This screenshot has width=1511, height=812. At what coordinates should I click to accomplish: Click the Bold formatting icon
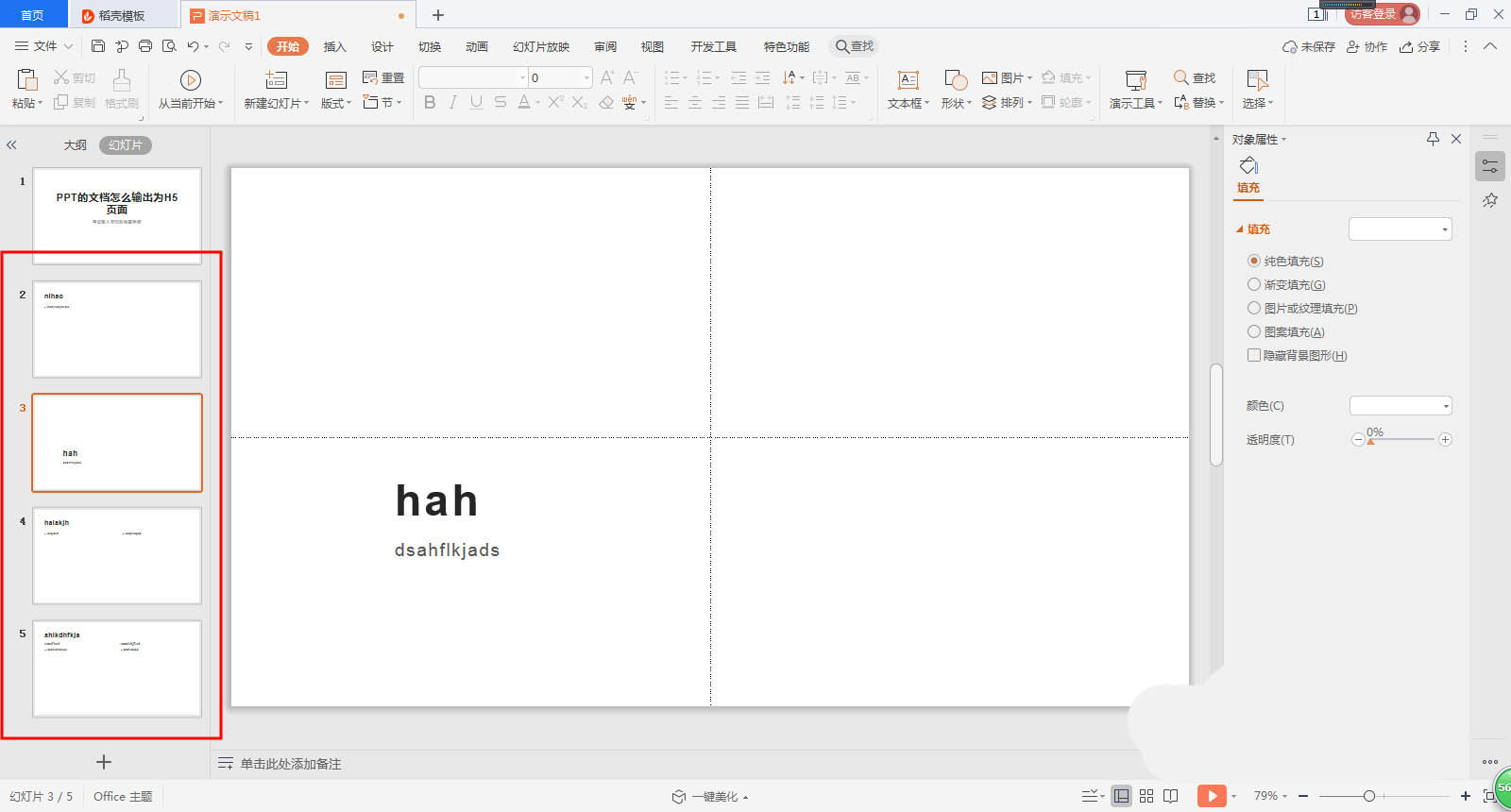[x=430, y=102]
